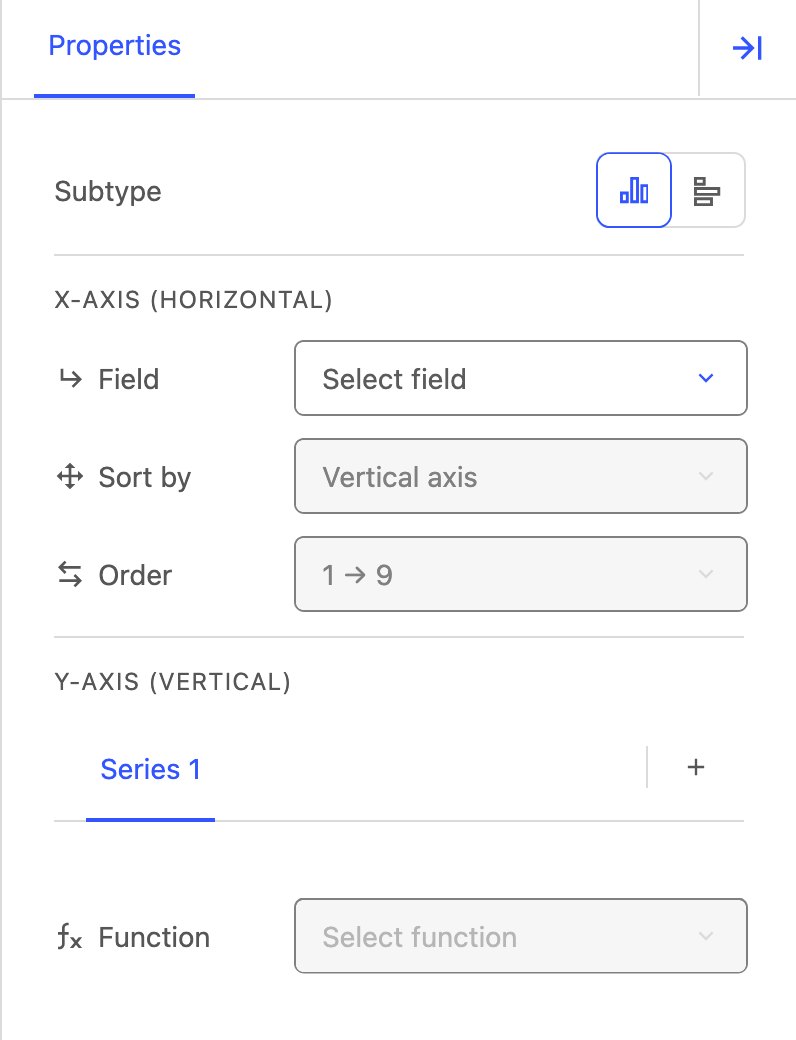The image size is (796, 1040).
Task: Select the horizontal bar chart subtype
Action: 707,190
